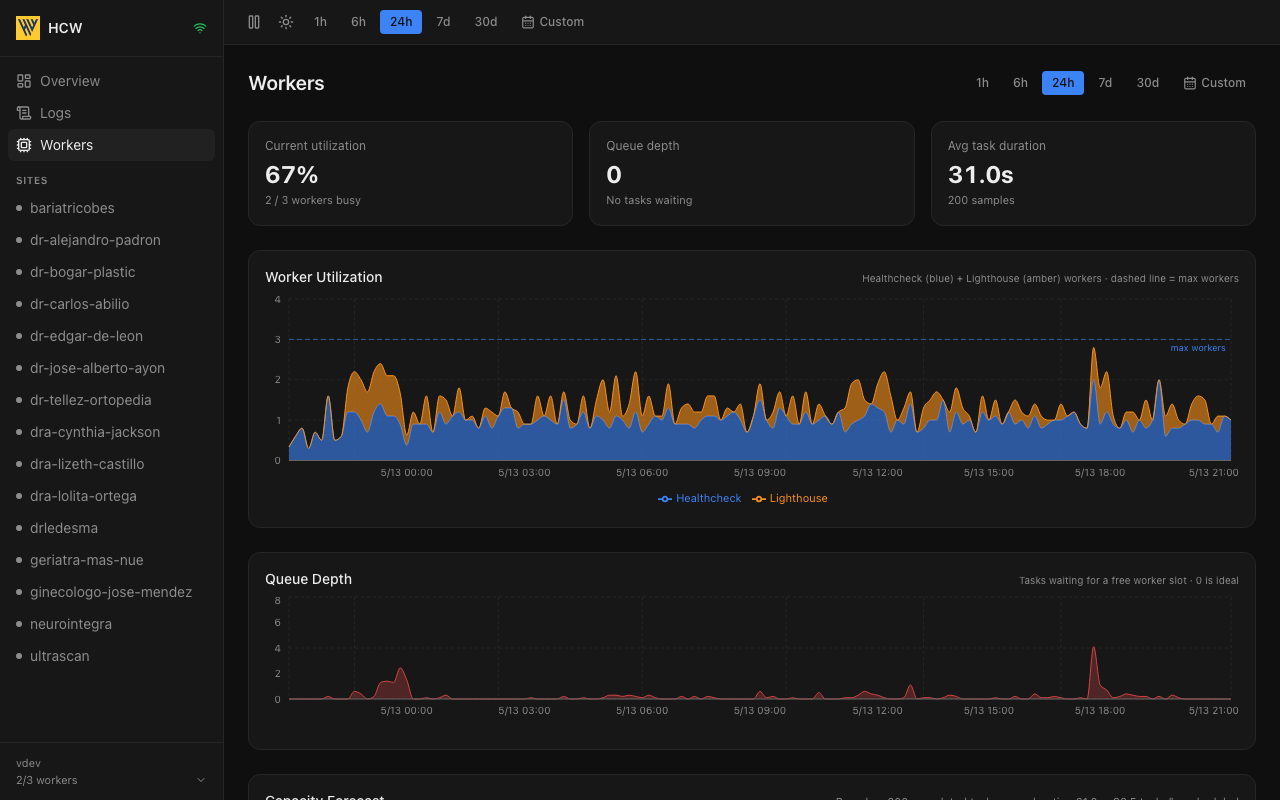Viewport: 1280px width, 800px height.
Task: Select 7d range beside Workers heading
Action: pyautogui.click(x=1105, y=83)
